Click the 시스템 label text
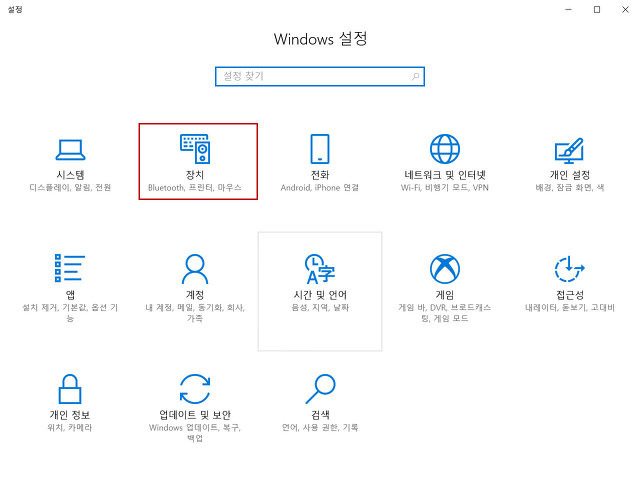 [x=70, y=175]
